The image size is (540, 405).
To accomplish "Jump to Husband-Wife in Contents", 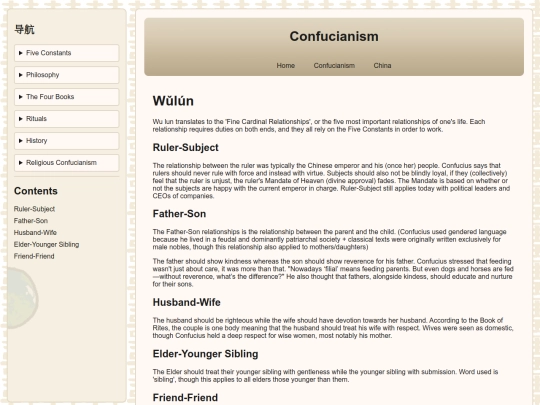I will coord(35,232).
